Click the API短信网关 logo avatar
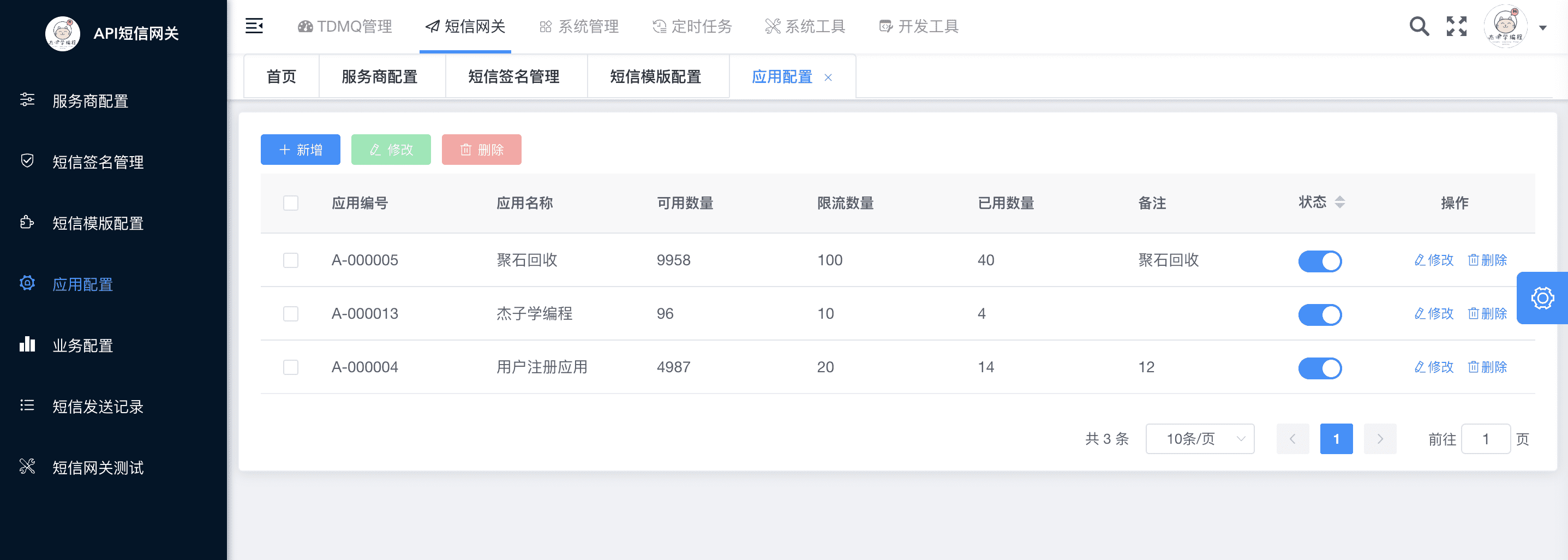Screen dimensions: 1568x560 [x=63, y=33]
